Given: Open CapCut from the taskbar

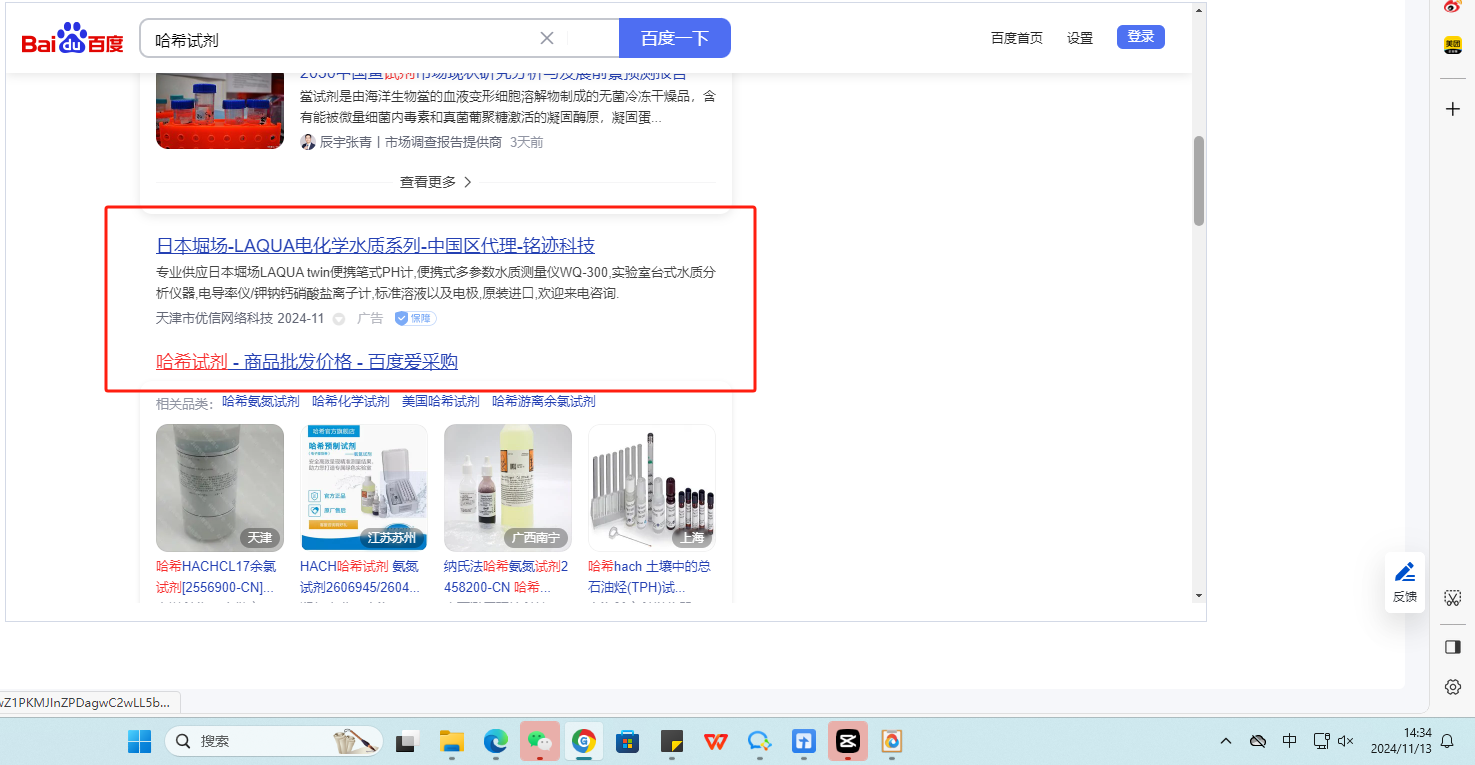Looking at the screenshot, I should pos(848,741).
